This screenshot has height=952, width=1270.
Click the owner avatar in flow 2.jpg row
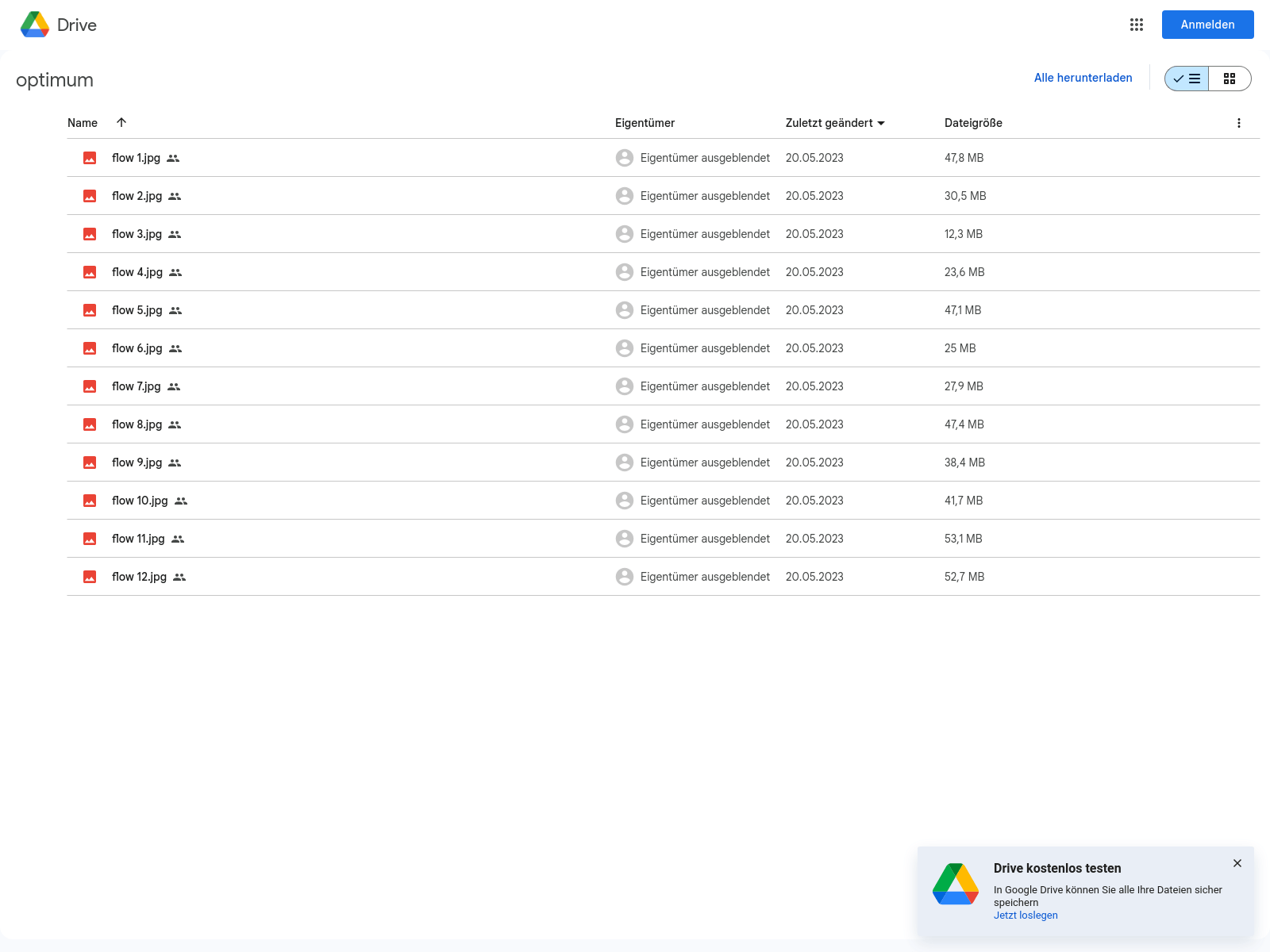click(625, 196)
